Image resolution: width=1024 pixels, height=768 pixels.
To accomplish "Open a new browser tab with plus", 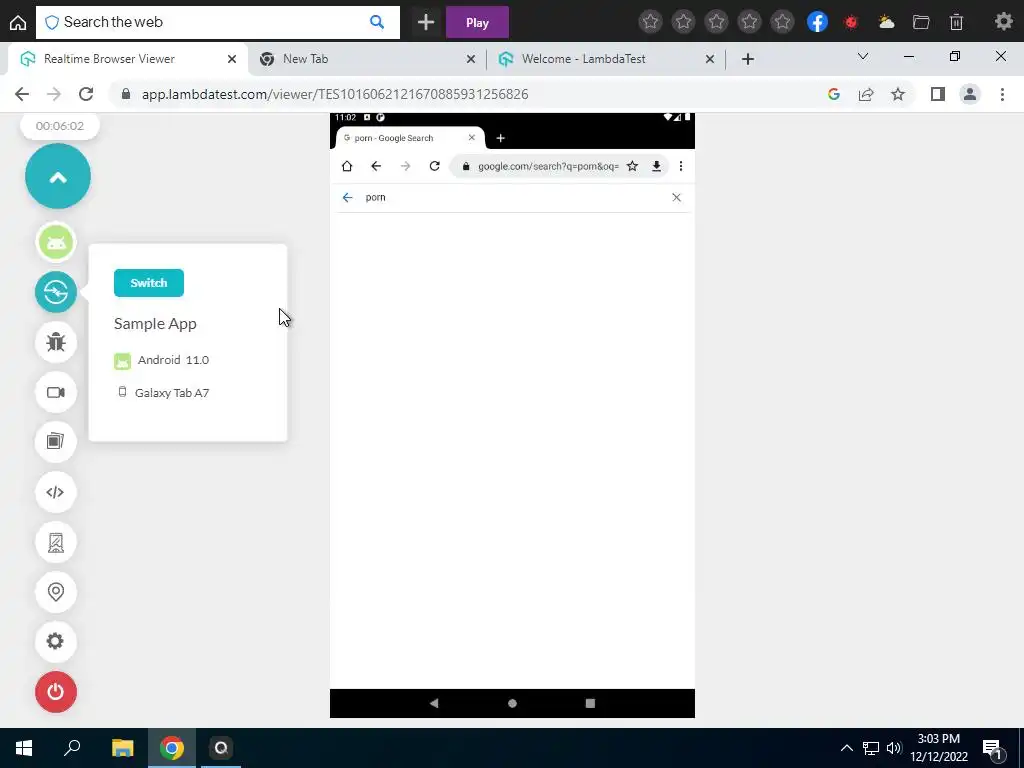I will coord(748,59).
